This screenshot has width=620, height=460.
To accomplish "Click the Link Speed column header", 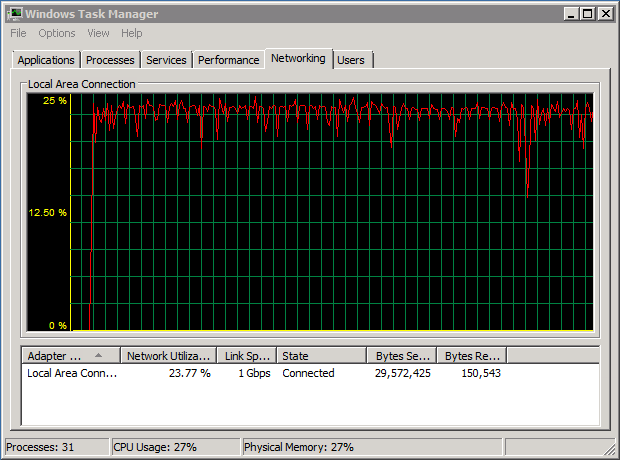I will [x=245, y=355].
